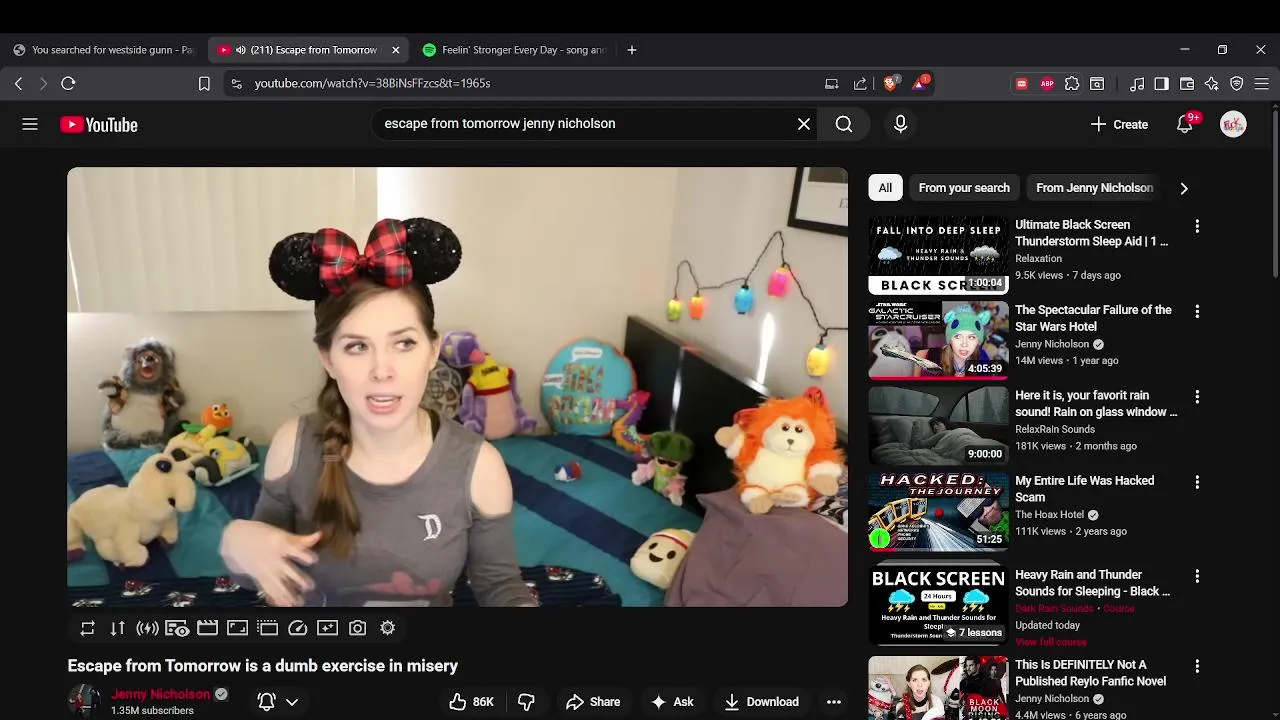Expand subscription notification dropdown arrow
1280x720 pixels.
(x=292, y=702)
